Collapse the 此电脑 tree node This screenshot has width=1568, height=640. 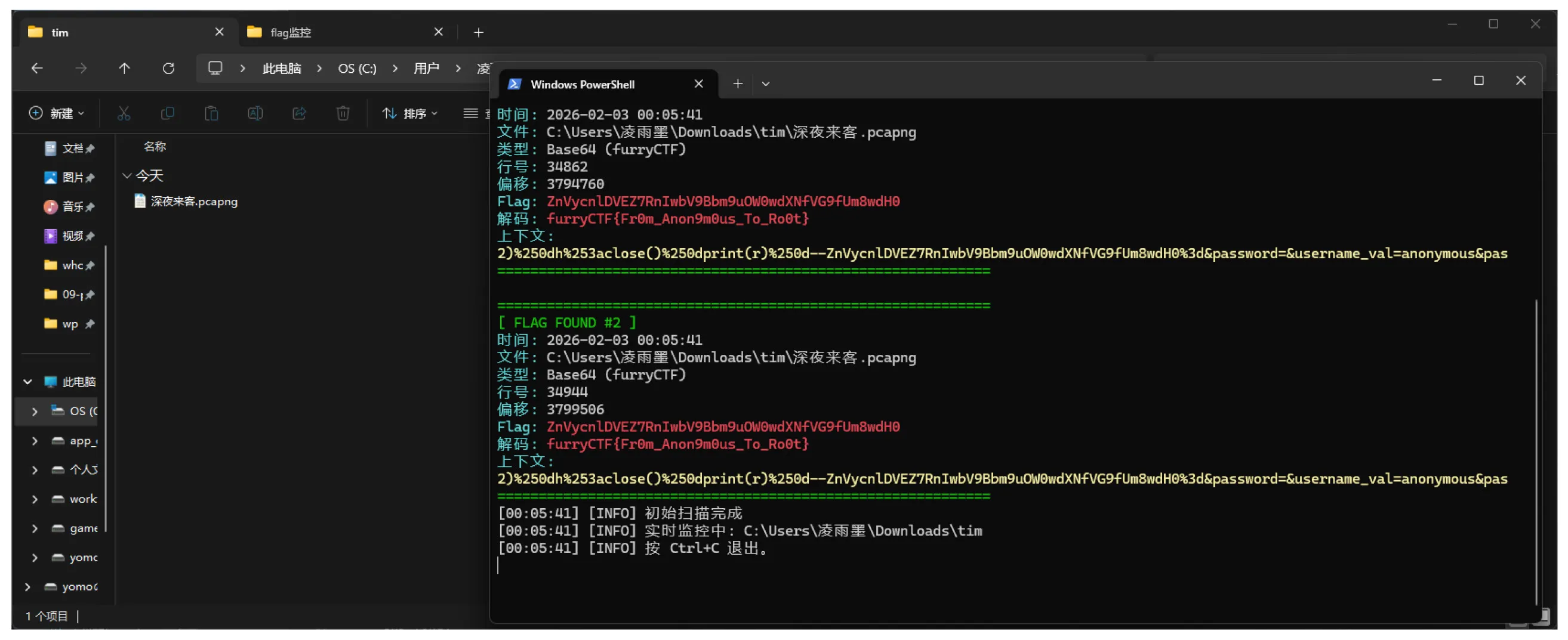[x=27, y=382]
